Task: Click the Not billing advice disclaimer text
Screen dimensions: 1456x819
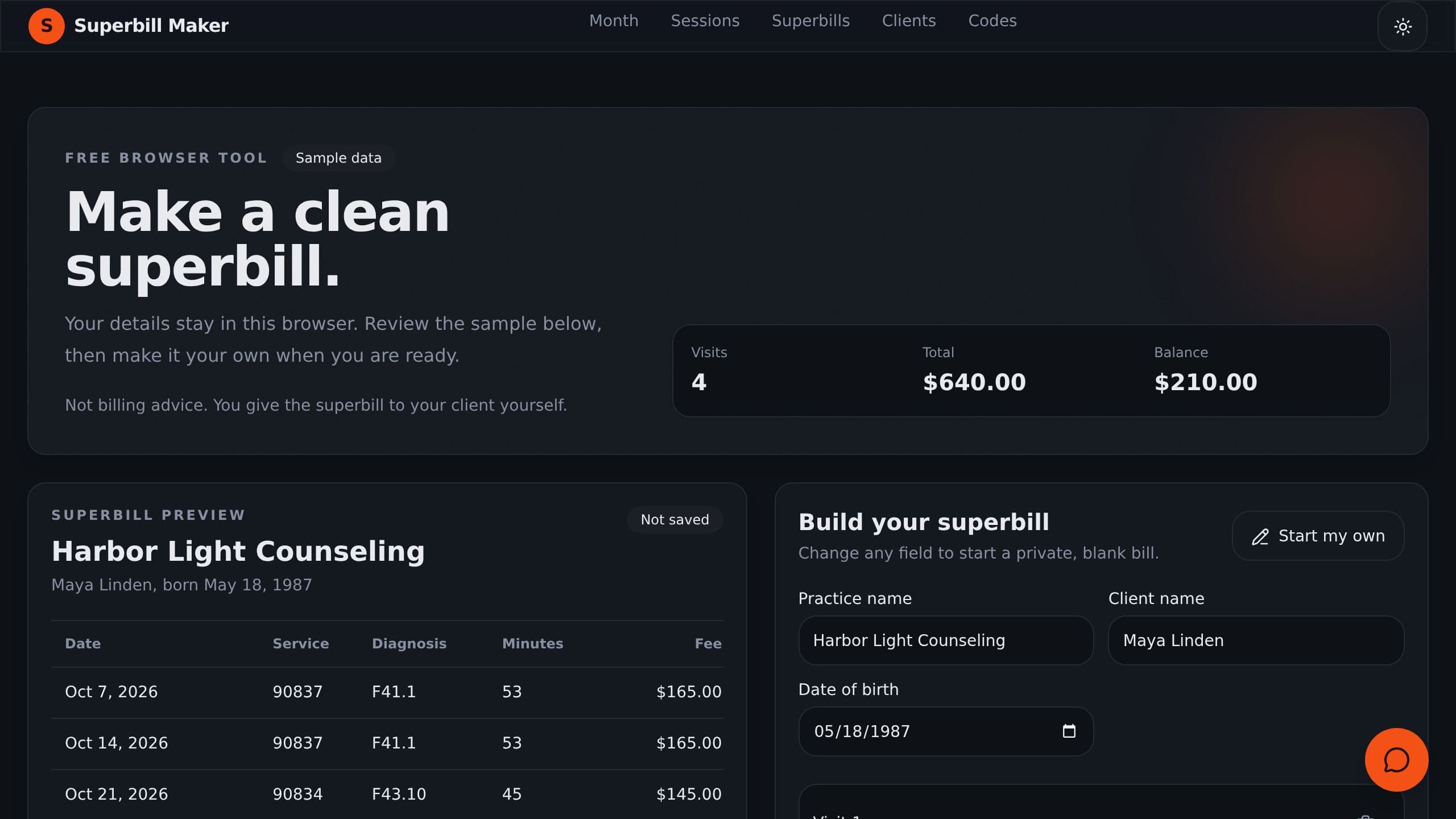Action: click(x=316, y=405)
